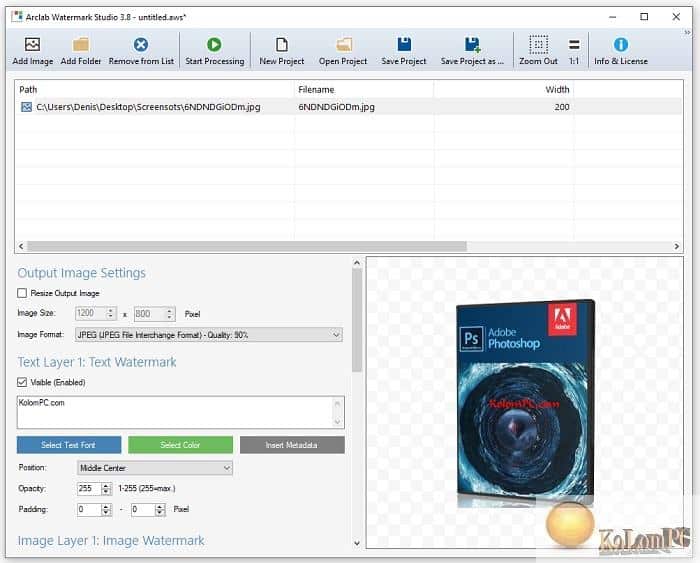Click text box scroll down arrow

(337, 421)
